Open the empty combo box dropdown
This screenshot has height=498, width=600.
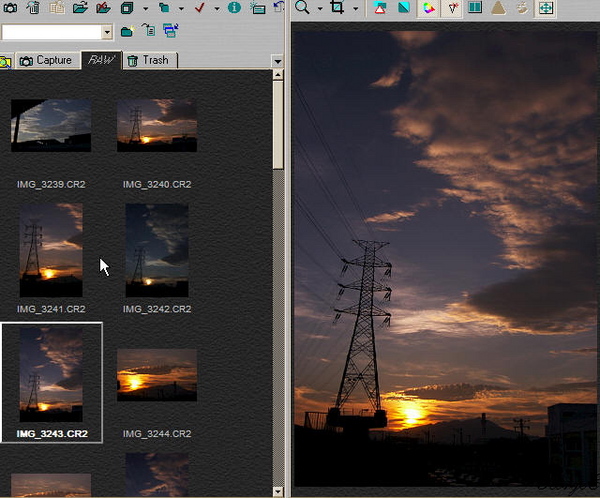pos(107,32)
